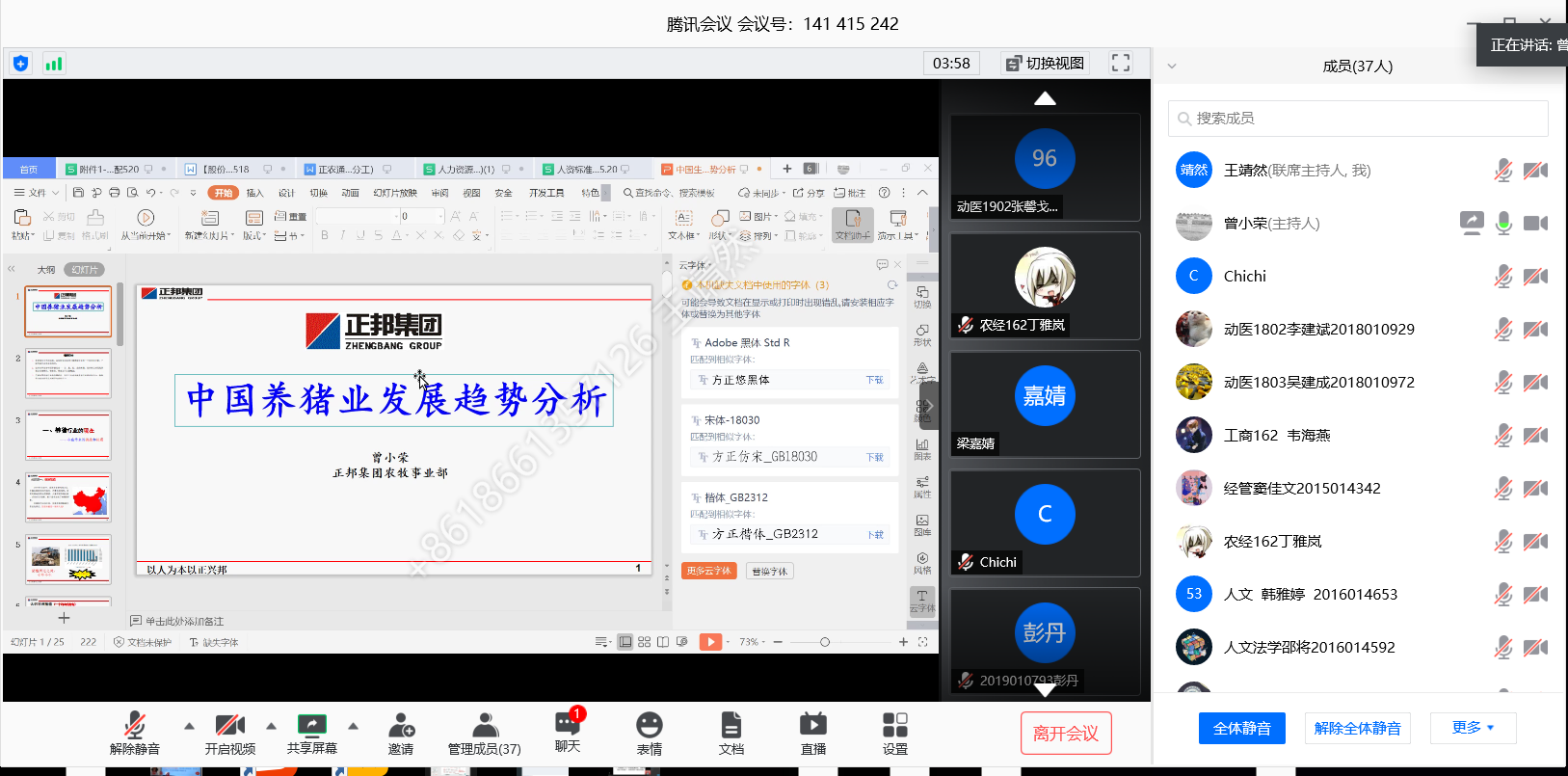The width and height of the screenshot is (1568, 776).
Task: Toggle microphone for member Chichi in list
Action: (1502, 277)
